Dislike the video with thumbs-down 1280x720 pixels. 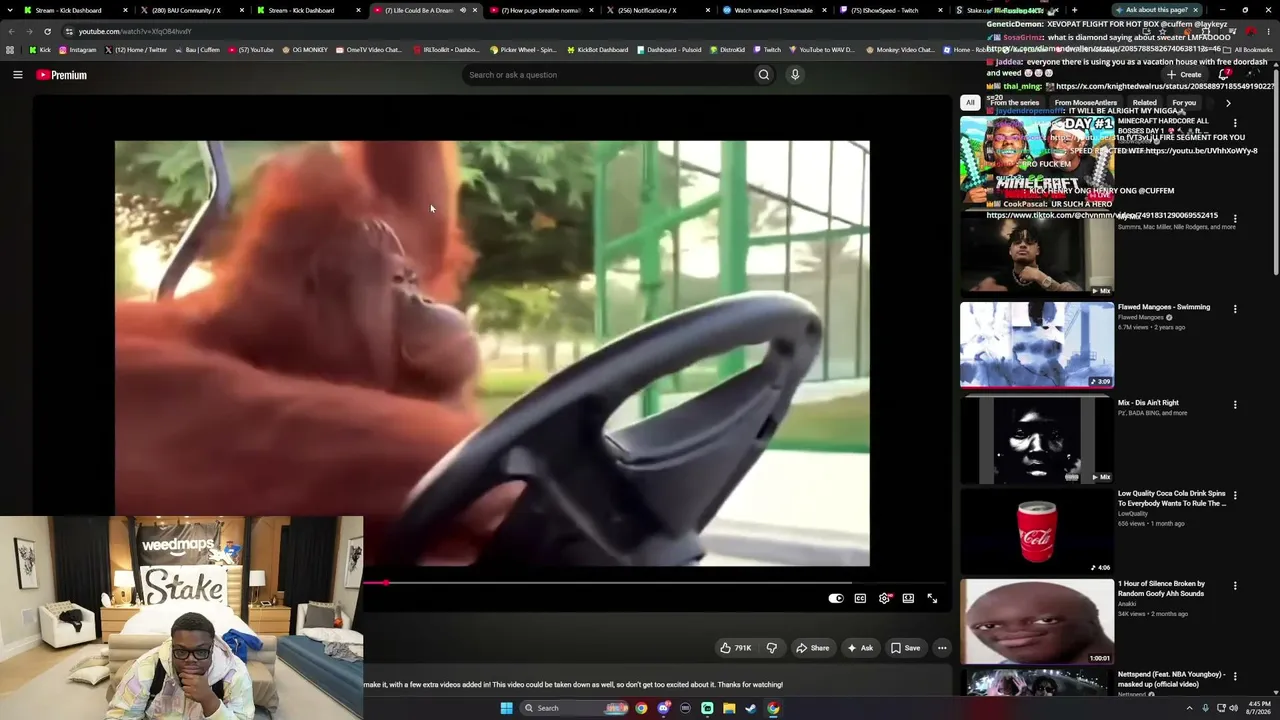(771, 648)
